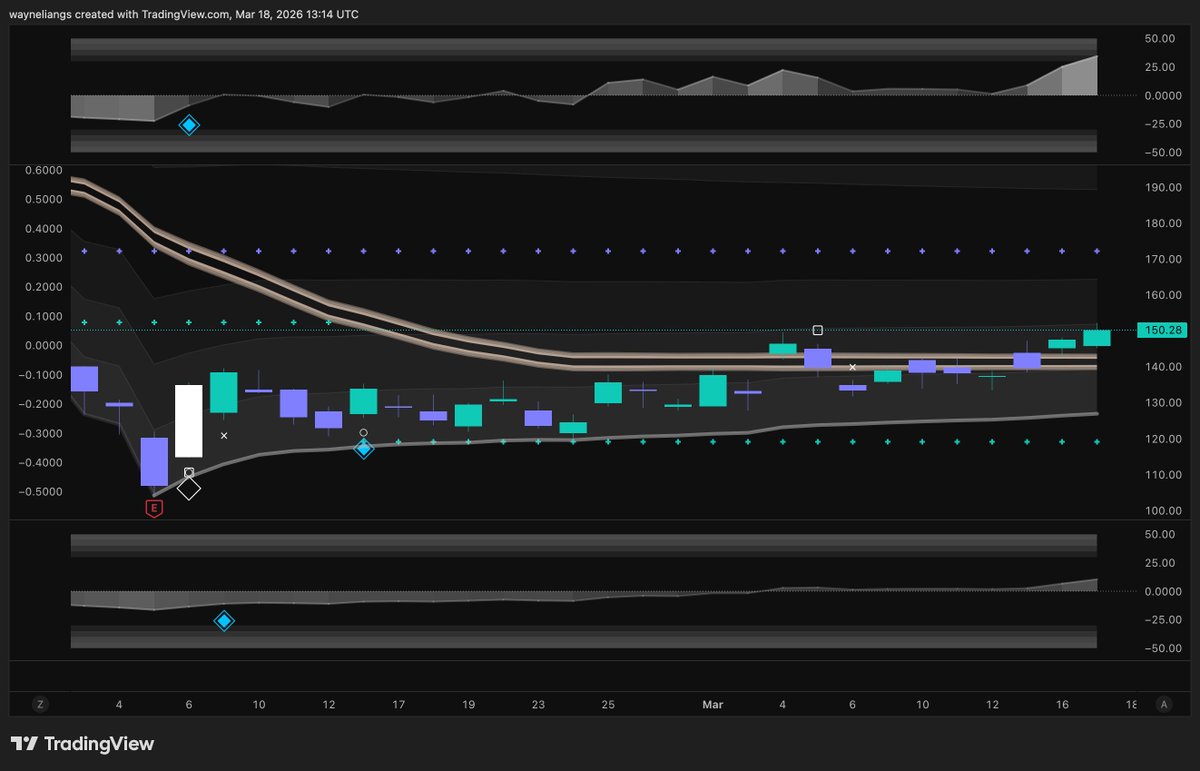
Task: Click the white outlined diamond marker
Action: click(x=189, y=488)
